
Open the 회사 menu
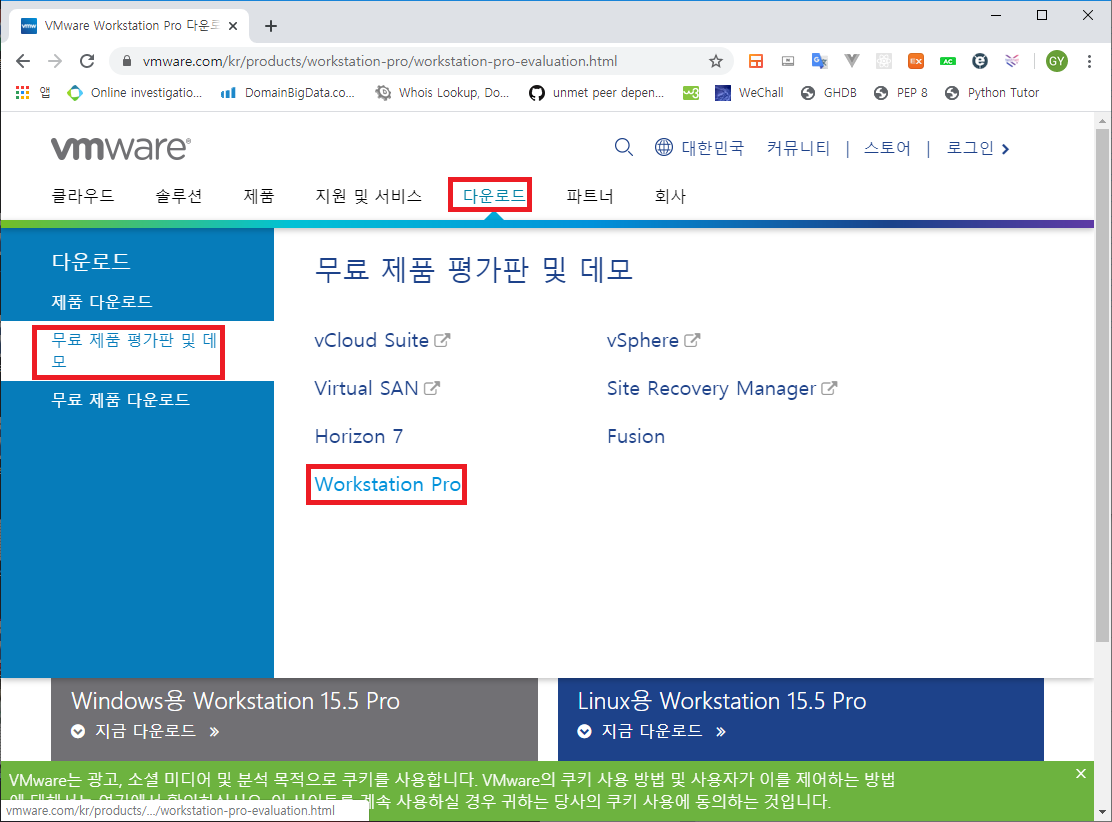coord(670,196)
